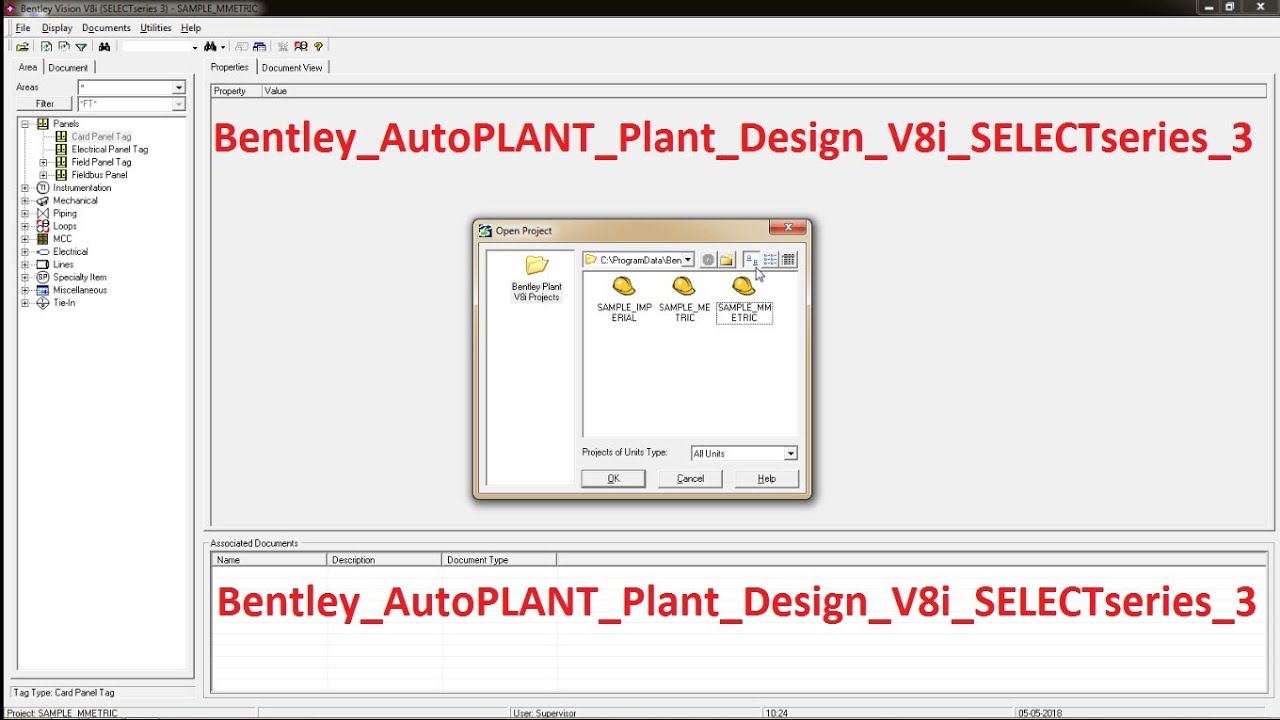Select Electrical Panel Tag tree item
Screen dimensions: 1280x720
pyautogui.click(x=110, y=150)
